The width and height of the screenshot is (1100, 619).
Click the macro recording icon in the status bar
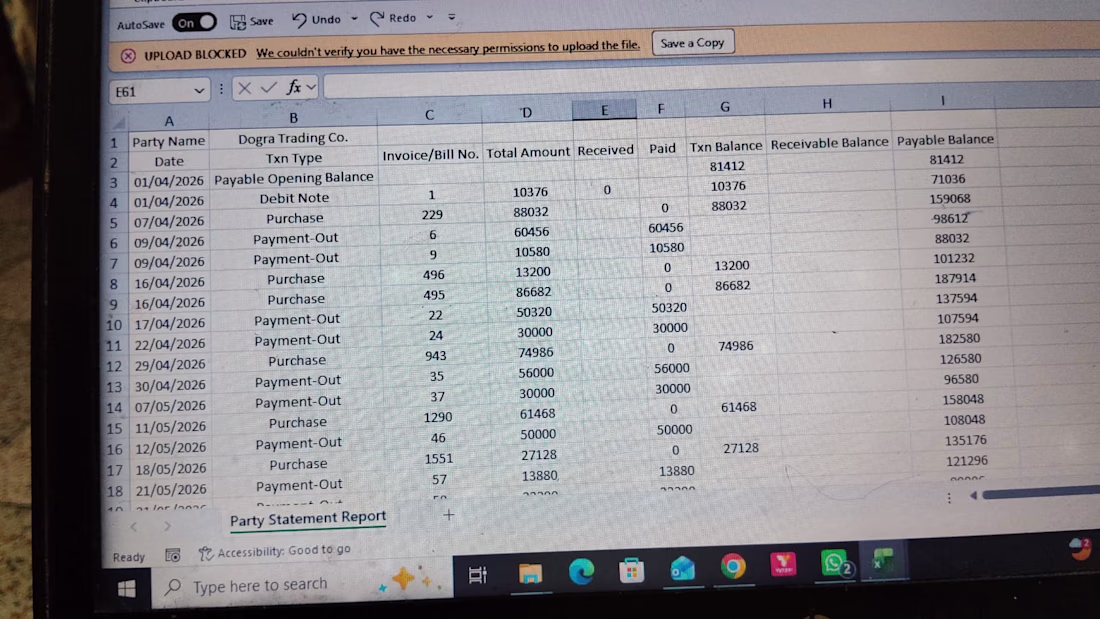pyautogui.click(x=173, y=555)
